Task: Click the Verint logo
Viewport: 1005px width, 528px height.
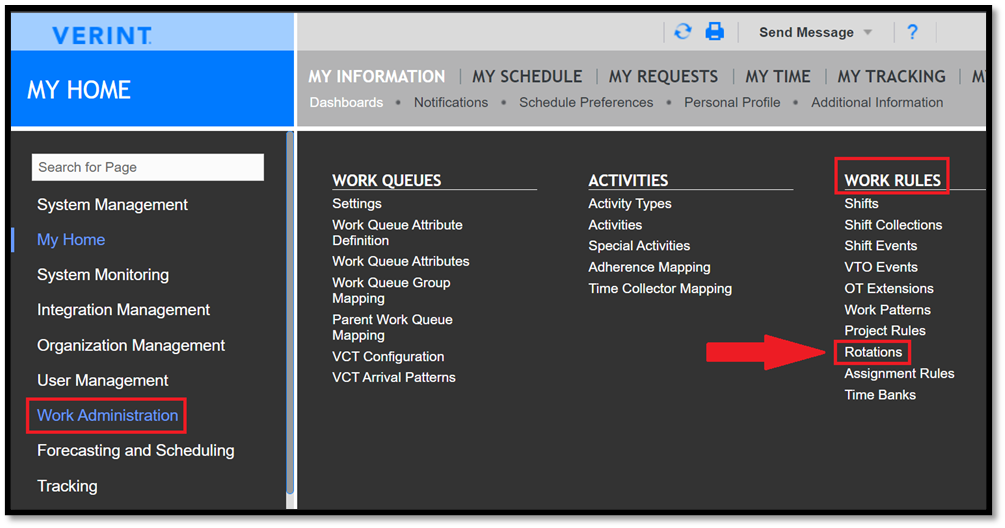Action: (102, 35)
